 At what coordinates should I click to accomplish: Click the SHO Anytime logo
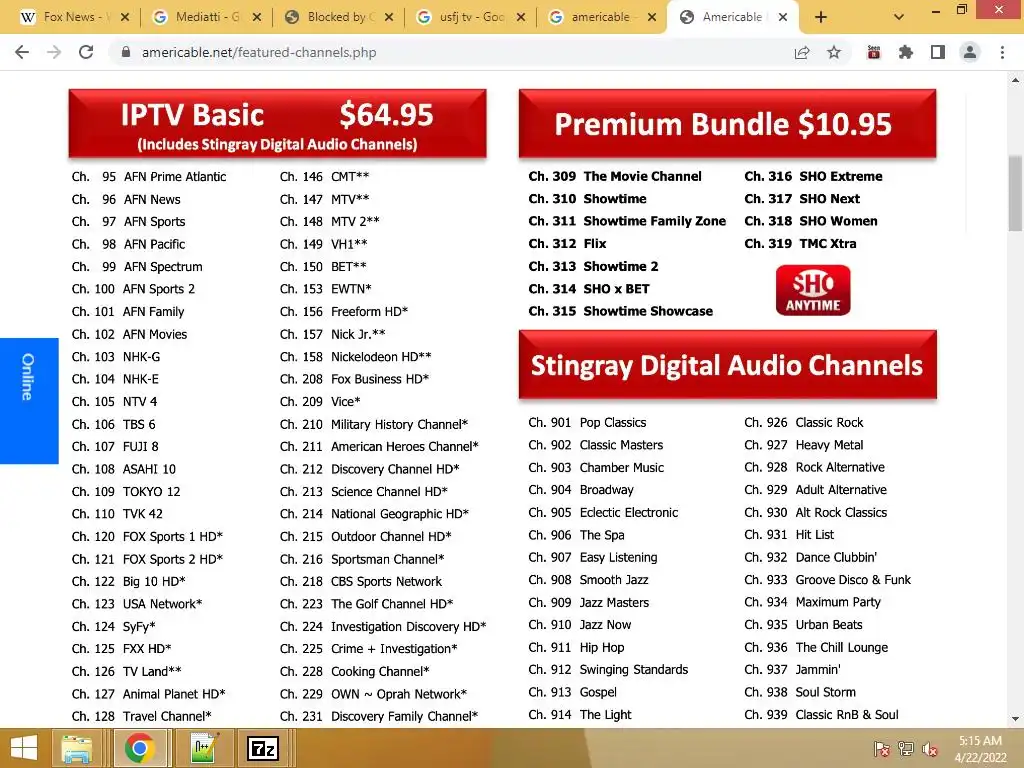813,290
